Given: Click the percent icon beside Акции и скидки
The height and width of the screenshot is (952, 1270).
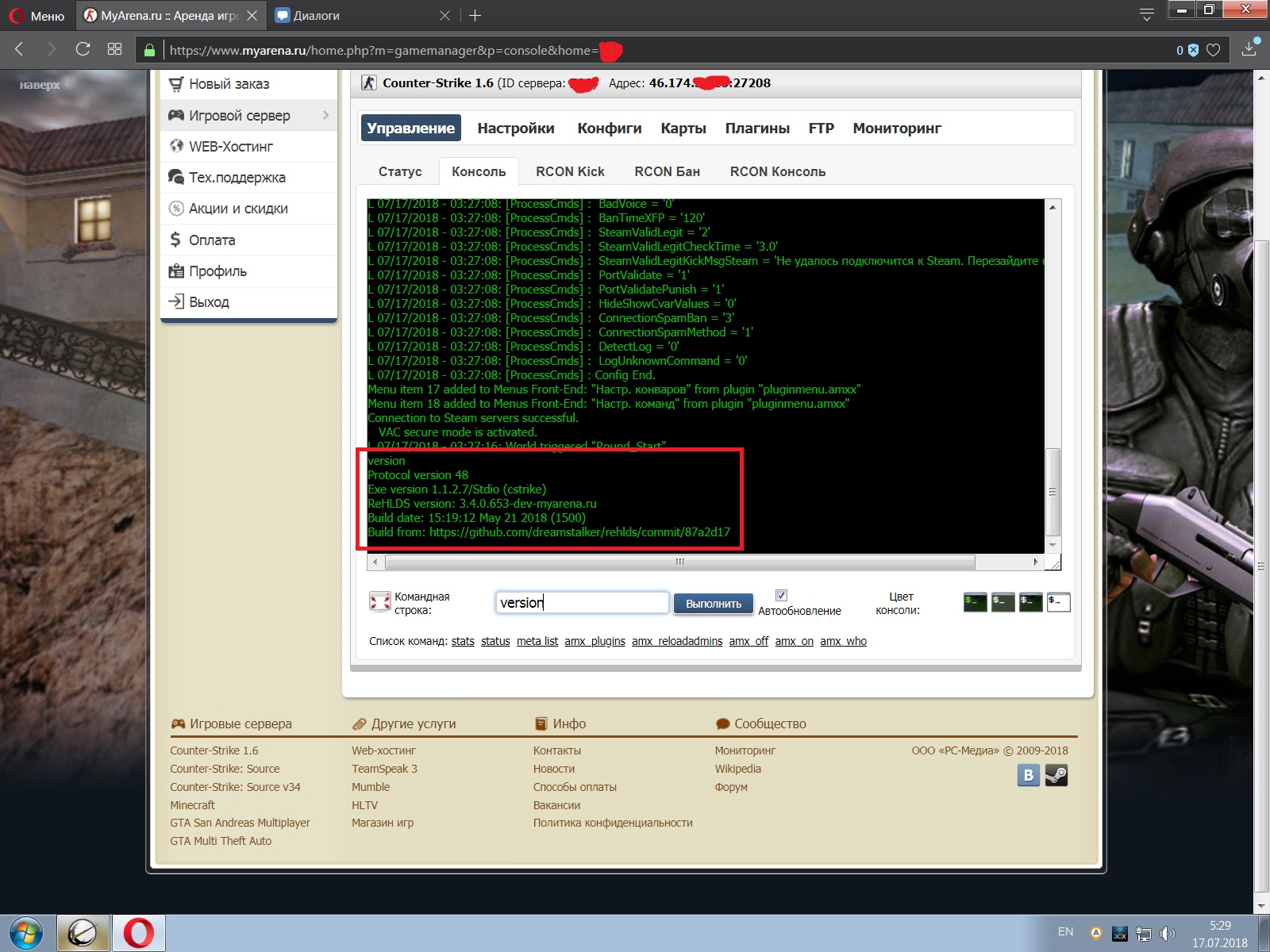Looking at the screenshot, I should pyautogui.click(x=175, y=209).
